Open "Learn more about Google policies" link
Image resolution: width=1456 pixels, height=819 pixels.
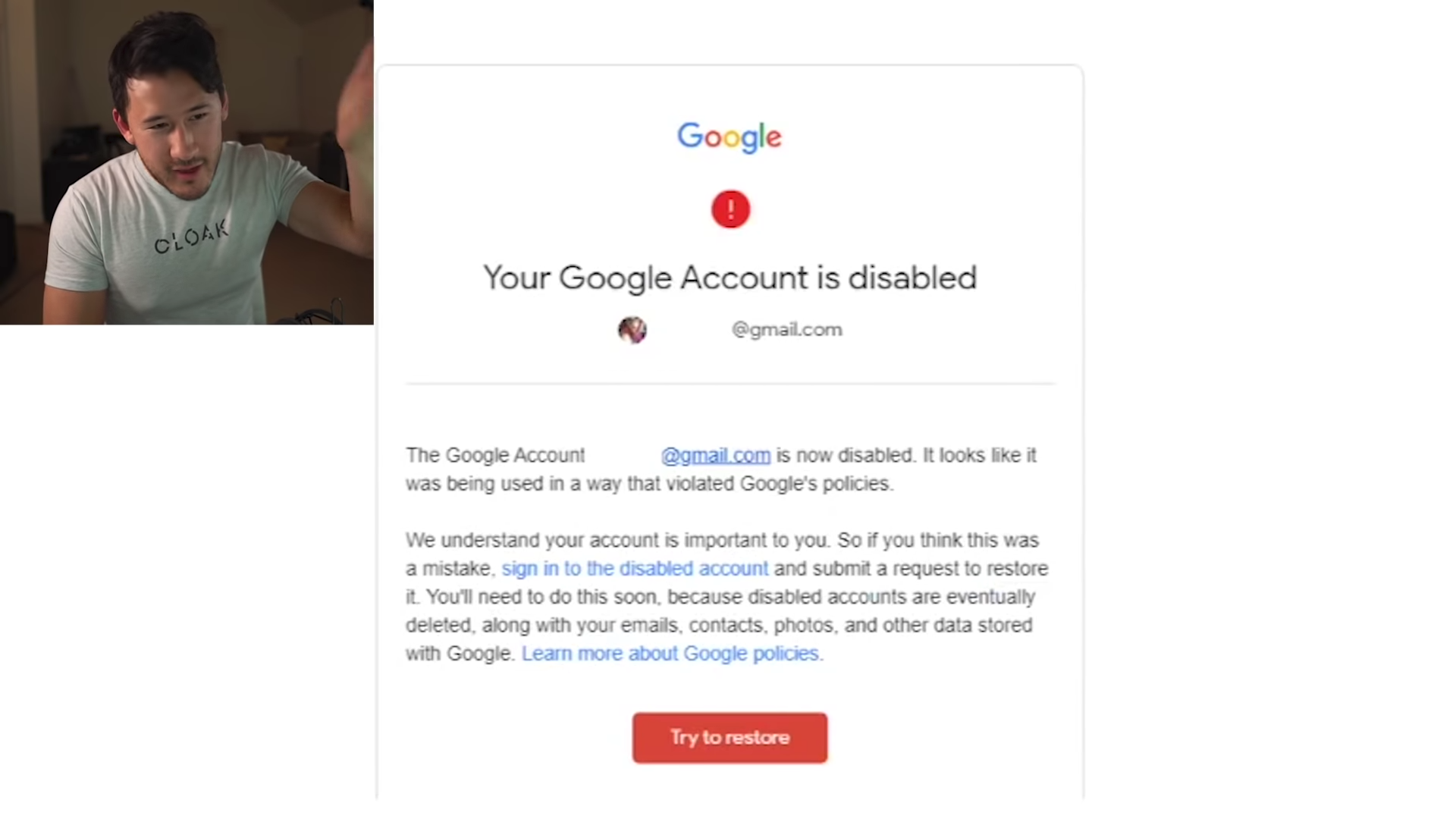pos(671,654)
